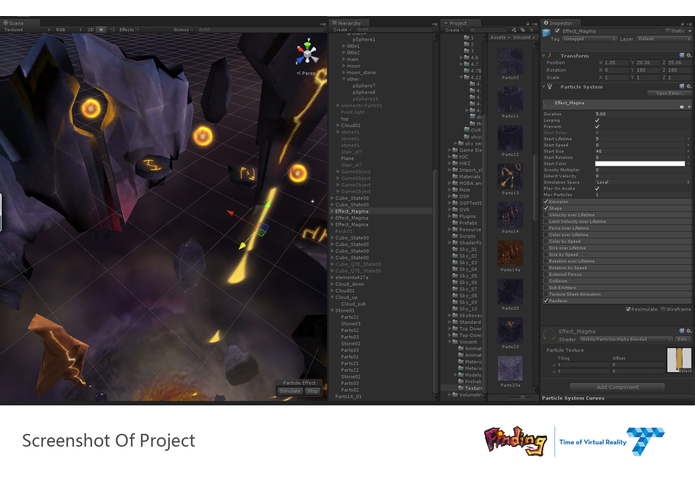Open the Hierarchy Create menu
Screen dimensions: 695x494
point(342,30)
